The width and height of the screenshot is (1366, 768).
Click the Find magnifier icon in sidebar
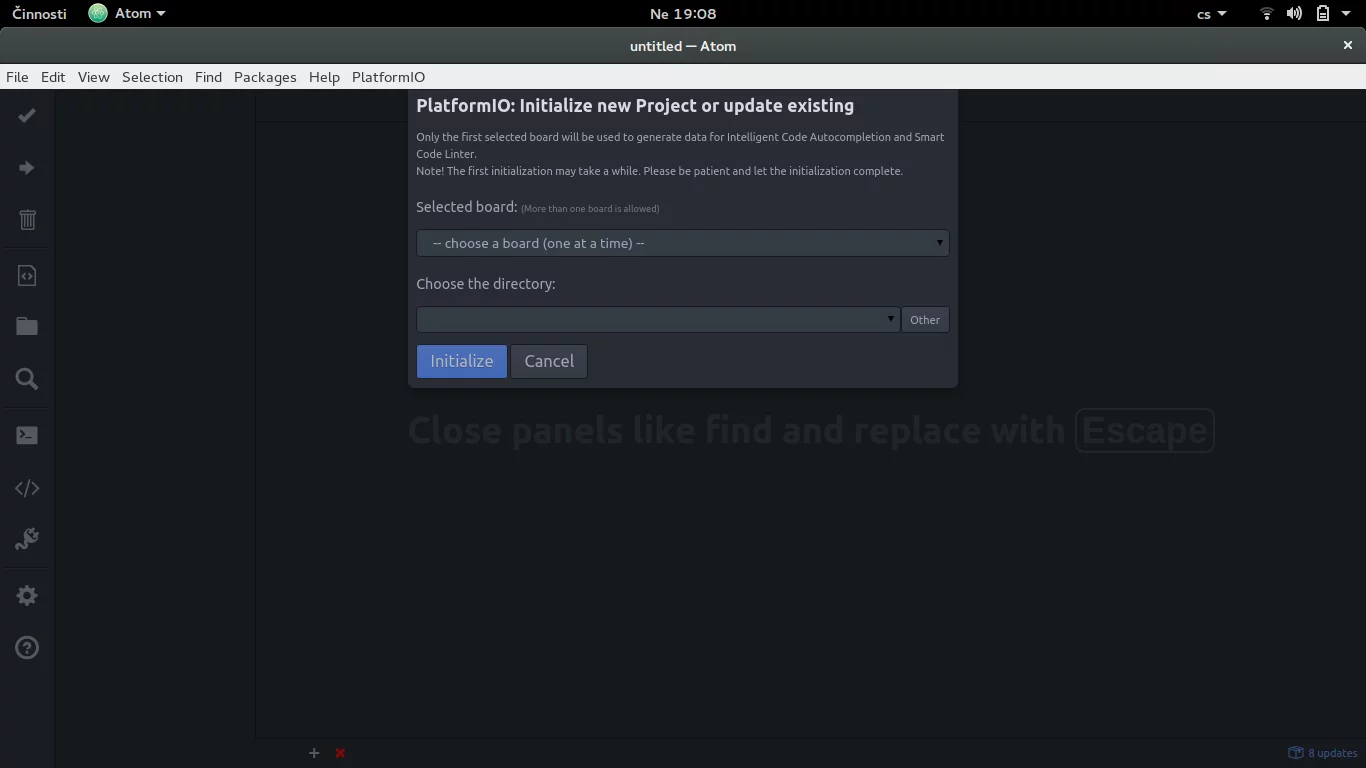coord(27,379)
